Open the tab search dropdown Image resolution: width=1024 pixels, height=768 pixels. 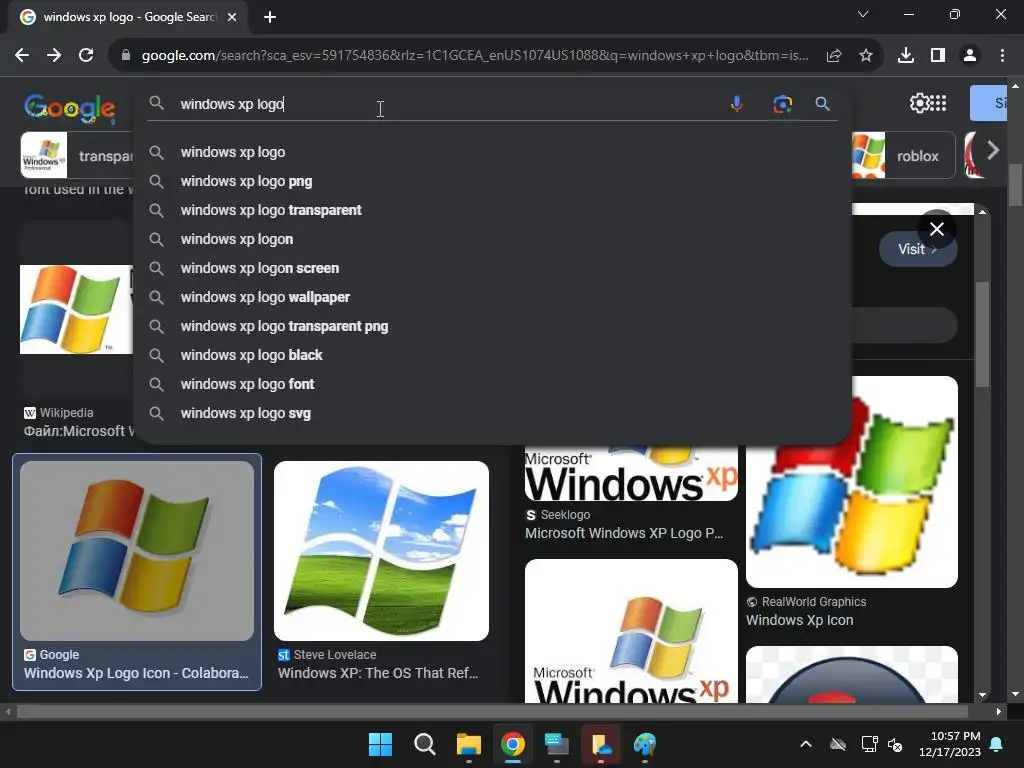863,14
